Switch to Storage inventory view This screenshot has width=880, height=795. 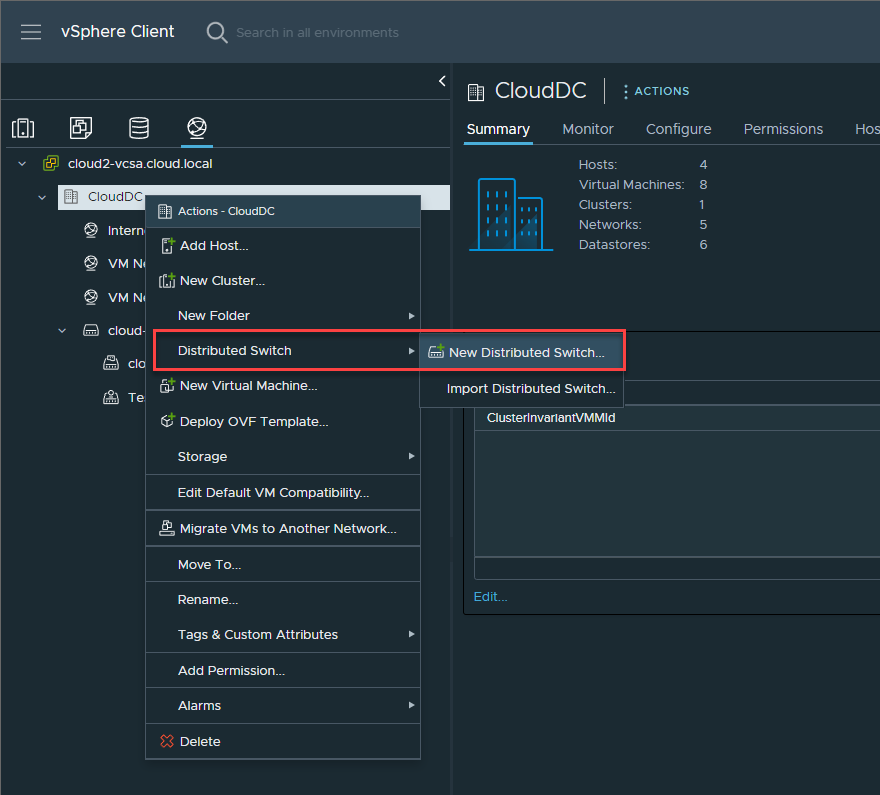click(139, 128)
